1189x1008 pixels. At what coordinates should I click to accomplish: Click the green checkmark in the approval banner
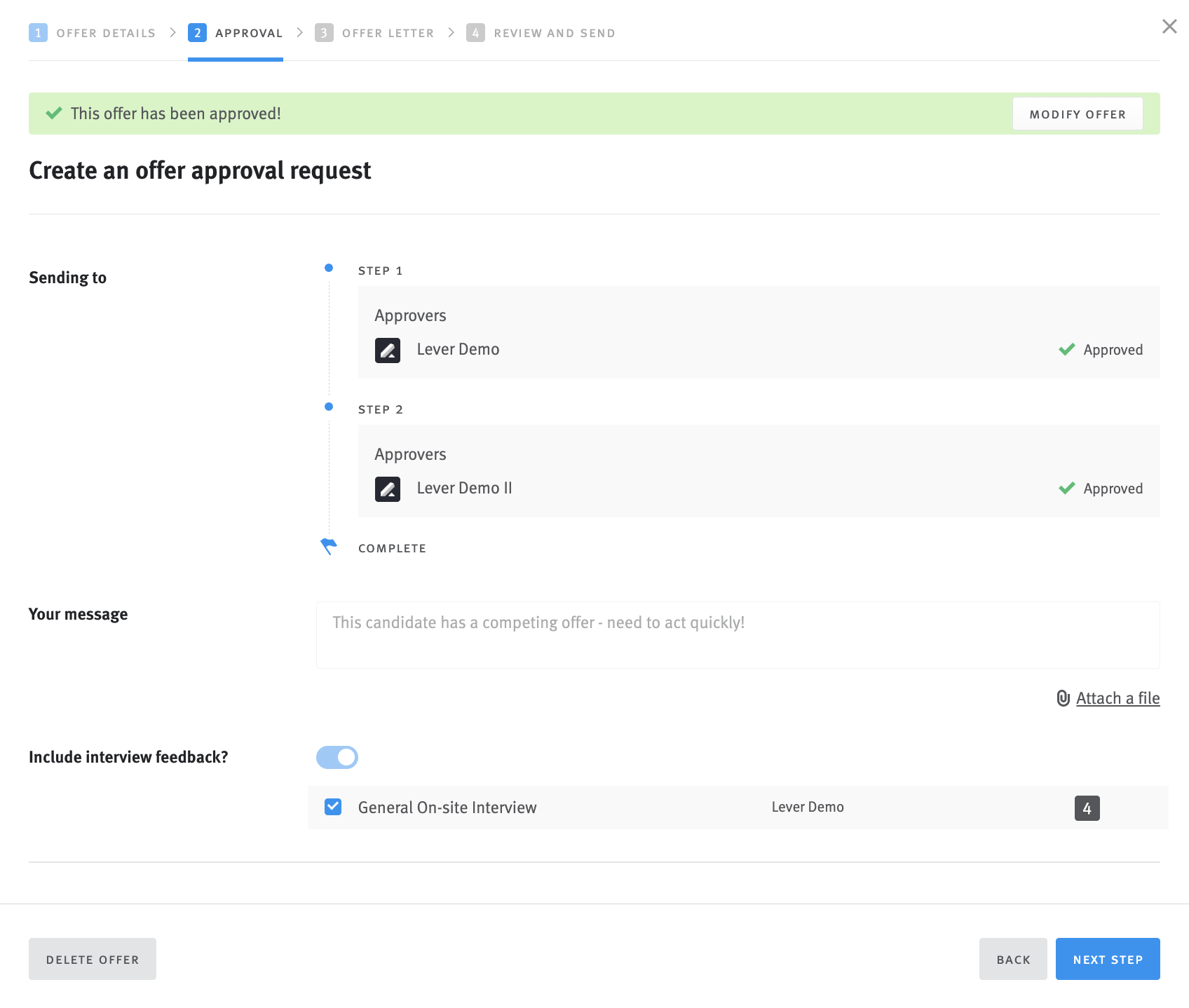click(x=54, y=113)
